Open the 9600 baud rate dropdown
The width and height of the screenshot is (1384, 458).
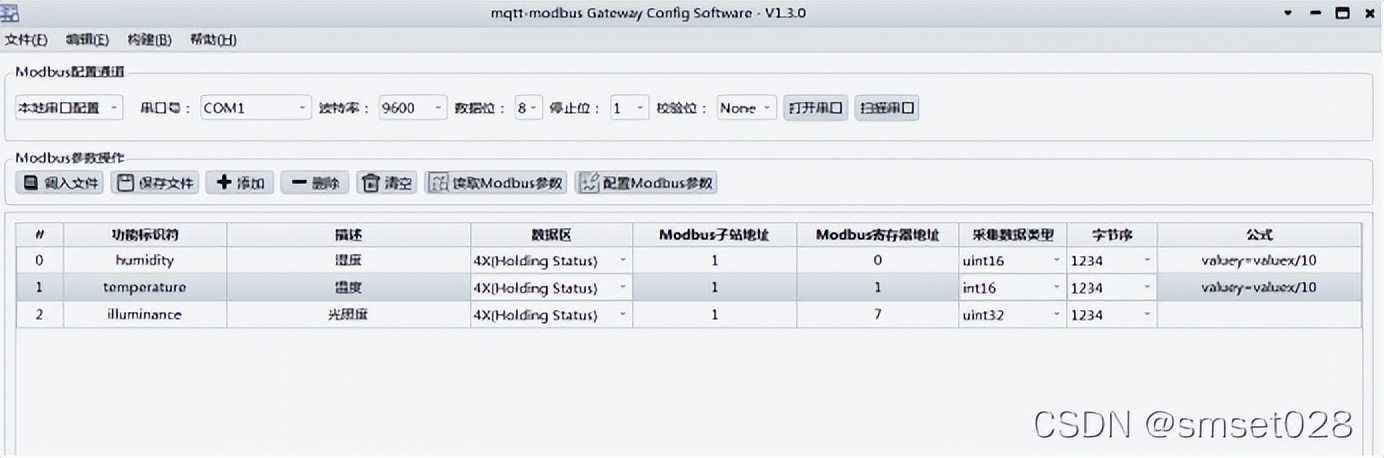(412, 108)
